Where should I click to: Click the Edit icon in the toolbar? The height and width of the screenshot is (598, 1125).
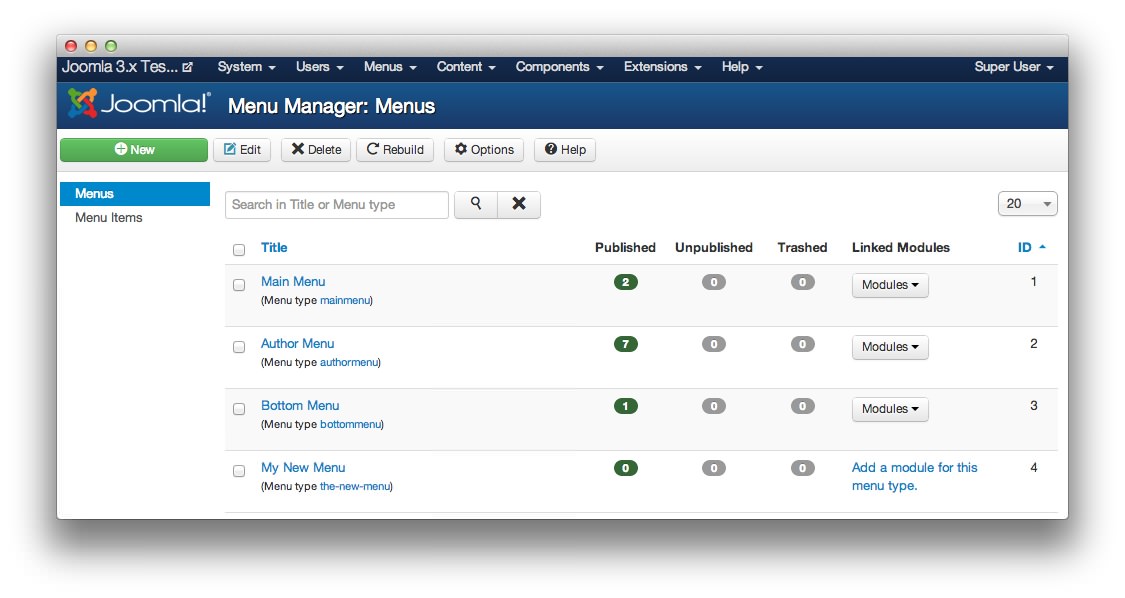tap(242, 149)
